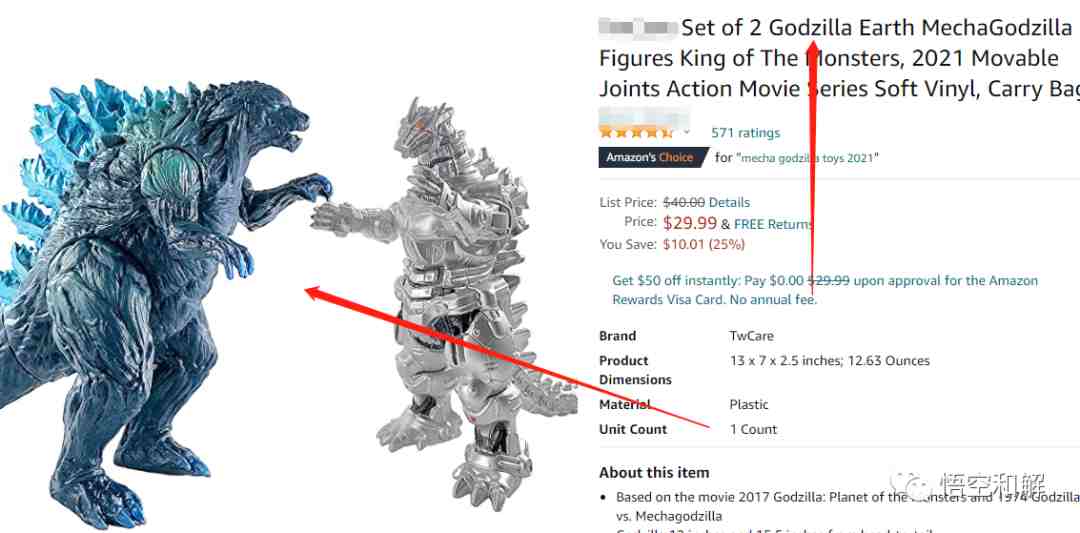Click the About this item heading
The width and height of the screenshot is (1080, 533).
[654, 473]
